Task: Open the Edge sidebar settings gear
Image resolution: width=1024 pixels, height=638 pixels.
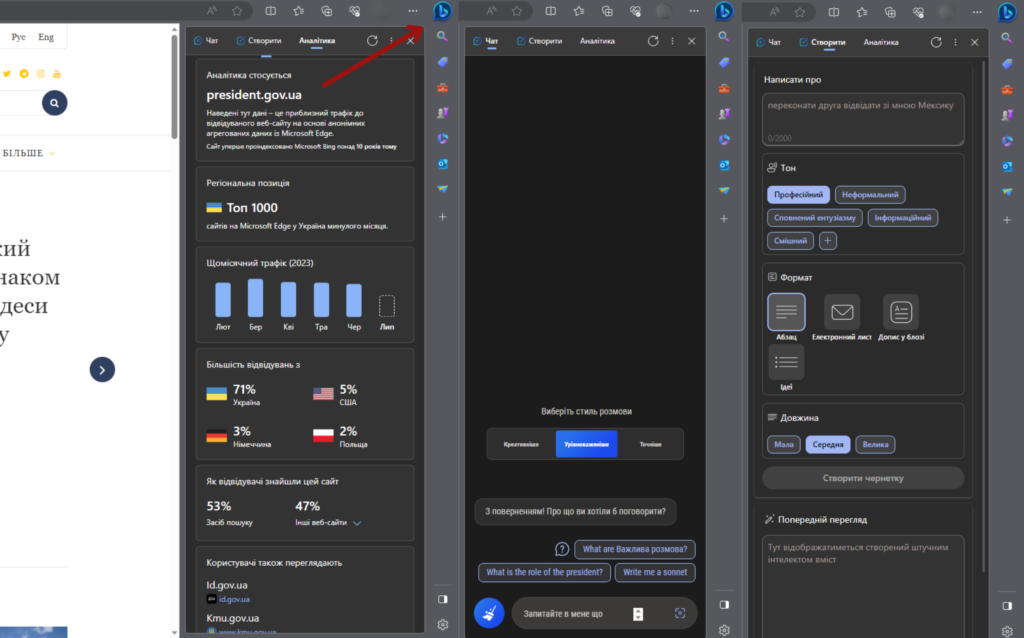Action: tap(442, 623)
